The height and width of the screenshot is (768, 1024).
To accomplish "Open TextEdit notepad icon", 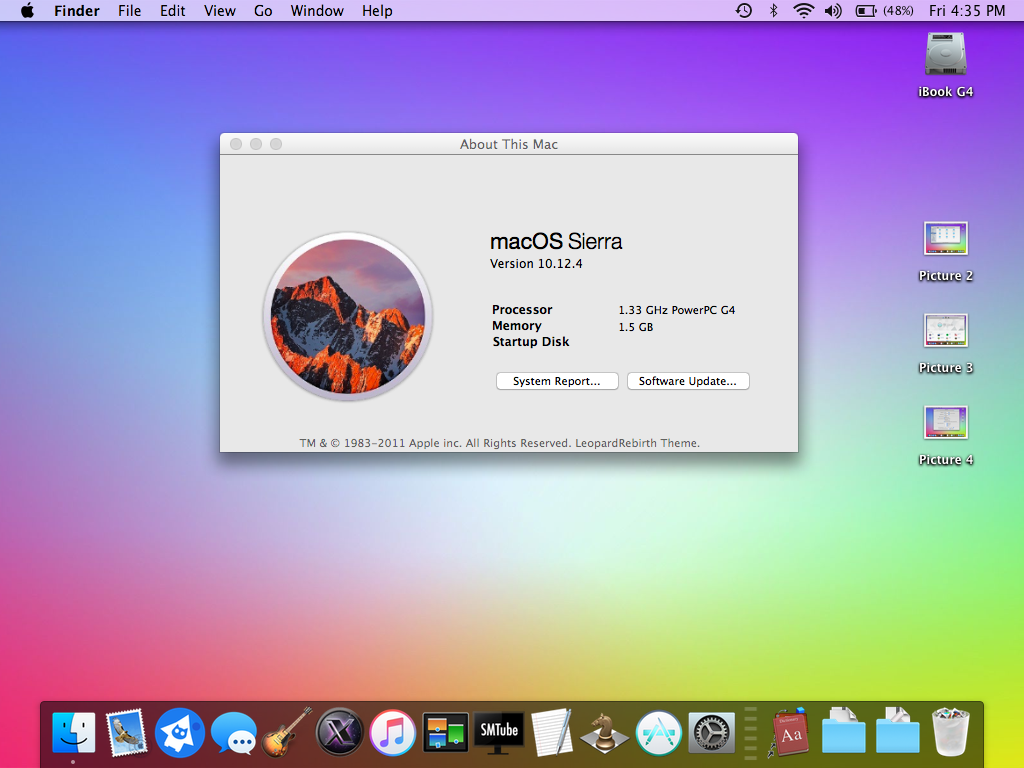I will pos(552,733).
